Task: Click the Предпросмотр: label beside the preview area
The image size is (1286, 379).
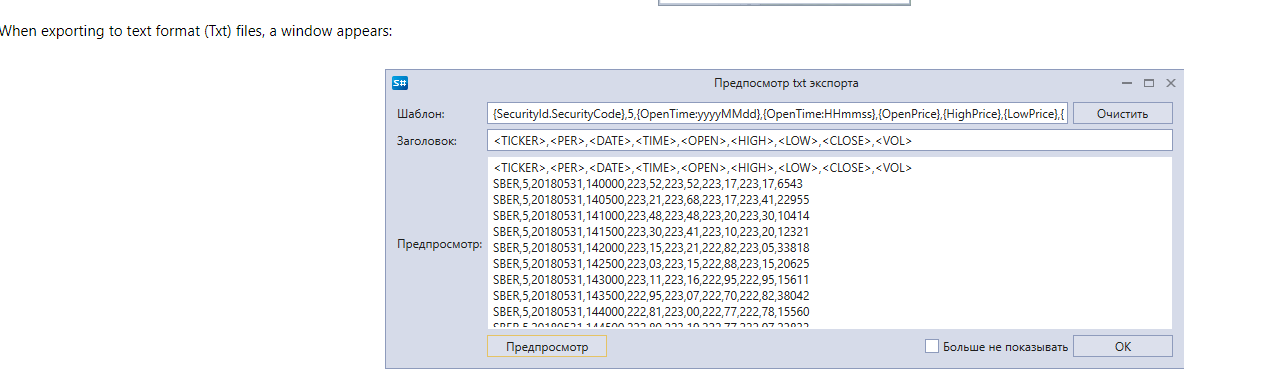Action: (440, 243)
